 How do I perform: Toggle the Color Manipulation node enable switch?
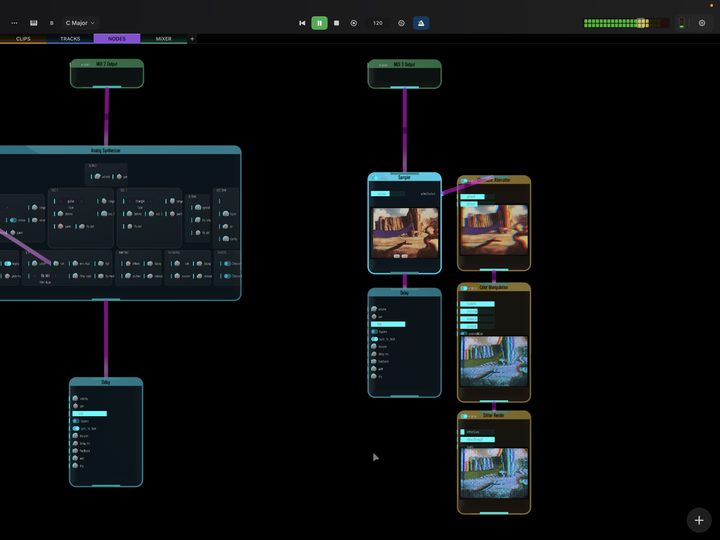(464, 288)
